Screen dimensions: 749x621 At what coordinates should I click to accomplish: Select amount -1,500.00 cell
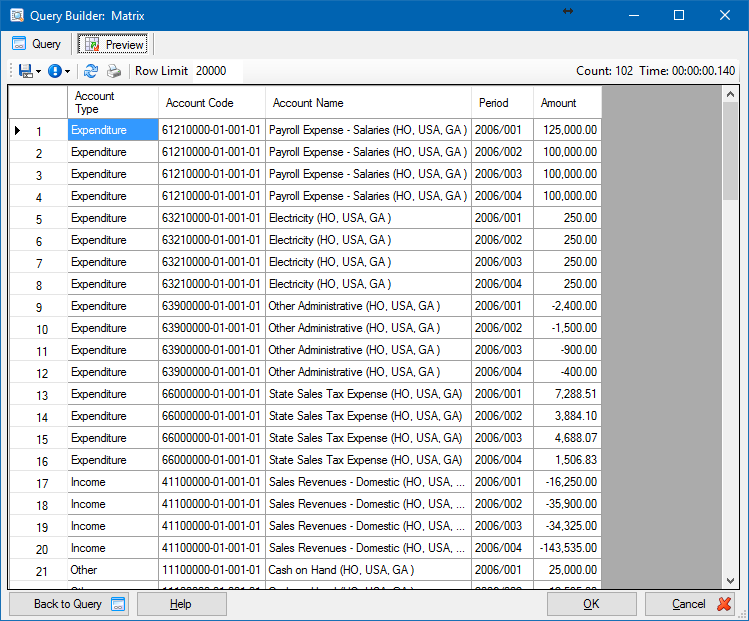coord(567,328)
